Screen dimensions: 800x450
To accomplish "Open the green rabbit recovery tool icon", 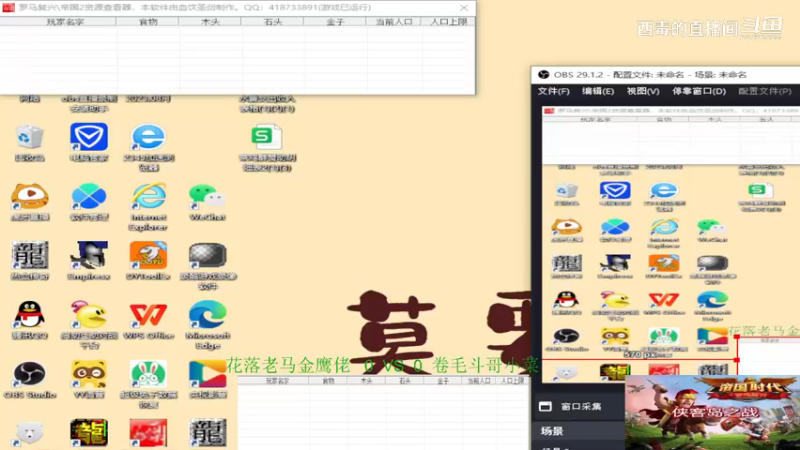I will [x=148, y=374].
